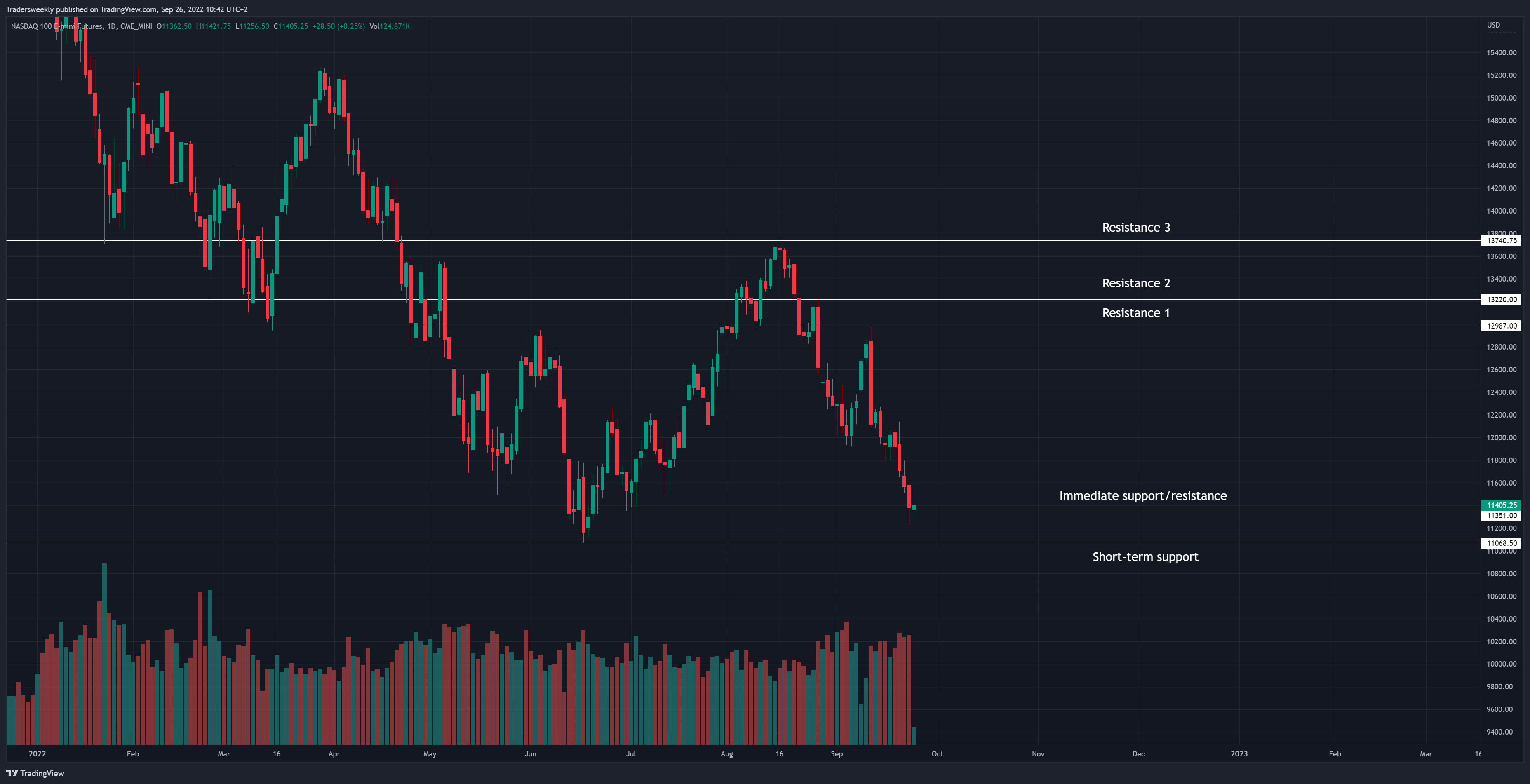1530x784 pixels.
Task: Click the Sep label on time axis
Action: pyautogui.click(x=836, y=754)
